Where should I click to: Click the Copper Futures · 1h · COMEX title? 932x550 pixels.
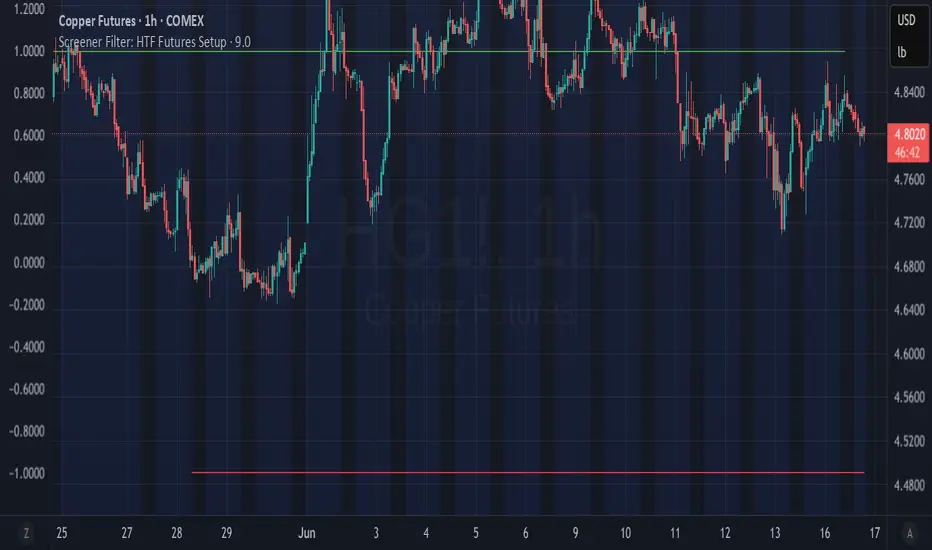pyautogui.click(x=131, y=21)
